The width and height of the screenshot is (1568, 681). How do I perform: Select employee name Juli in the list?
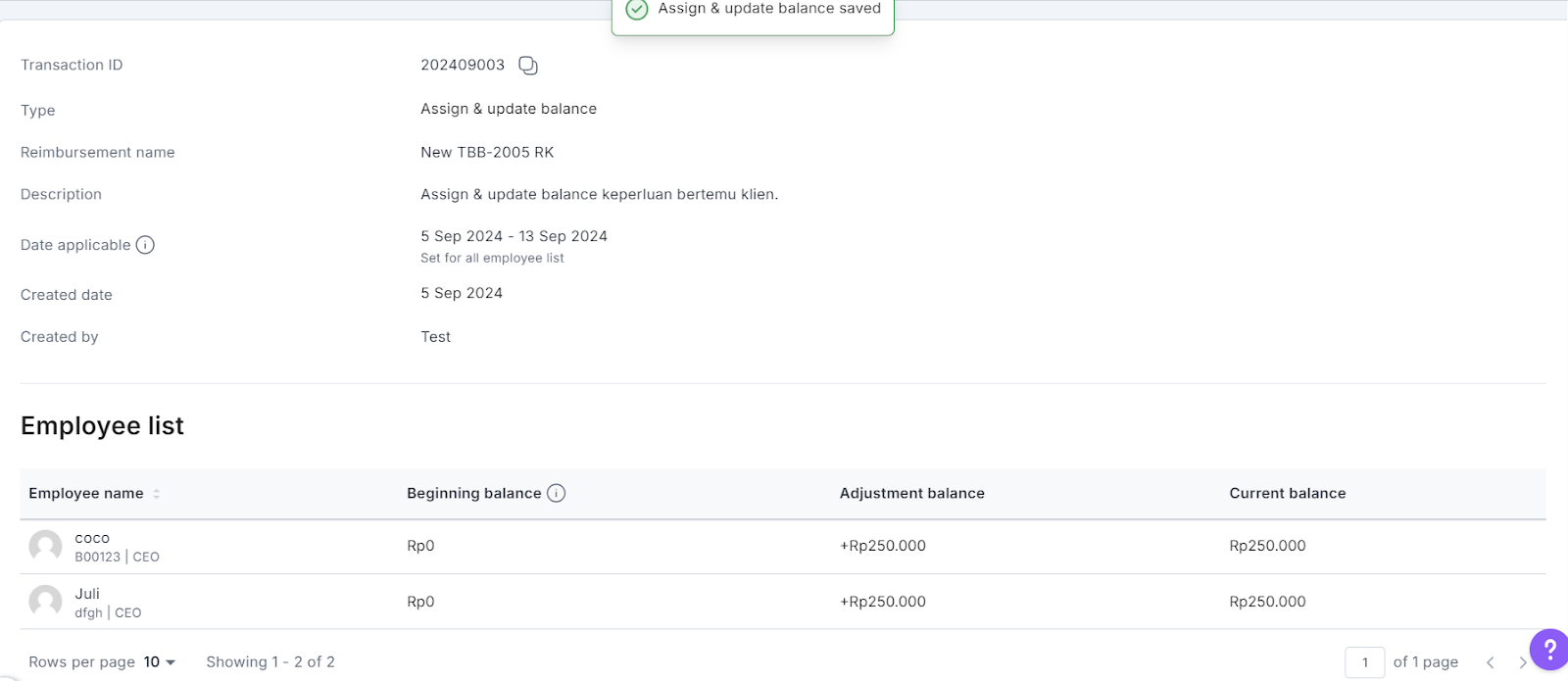[87, 594]
